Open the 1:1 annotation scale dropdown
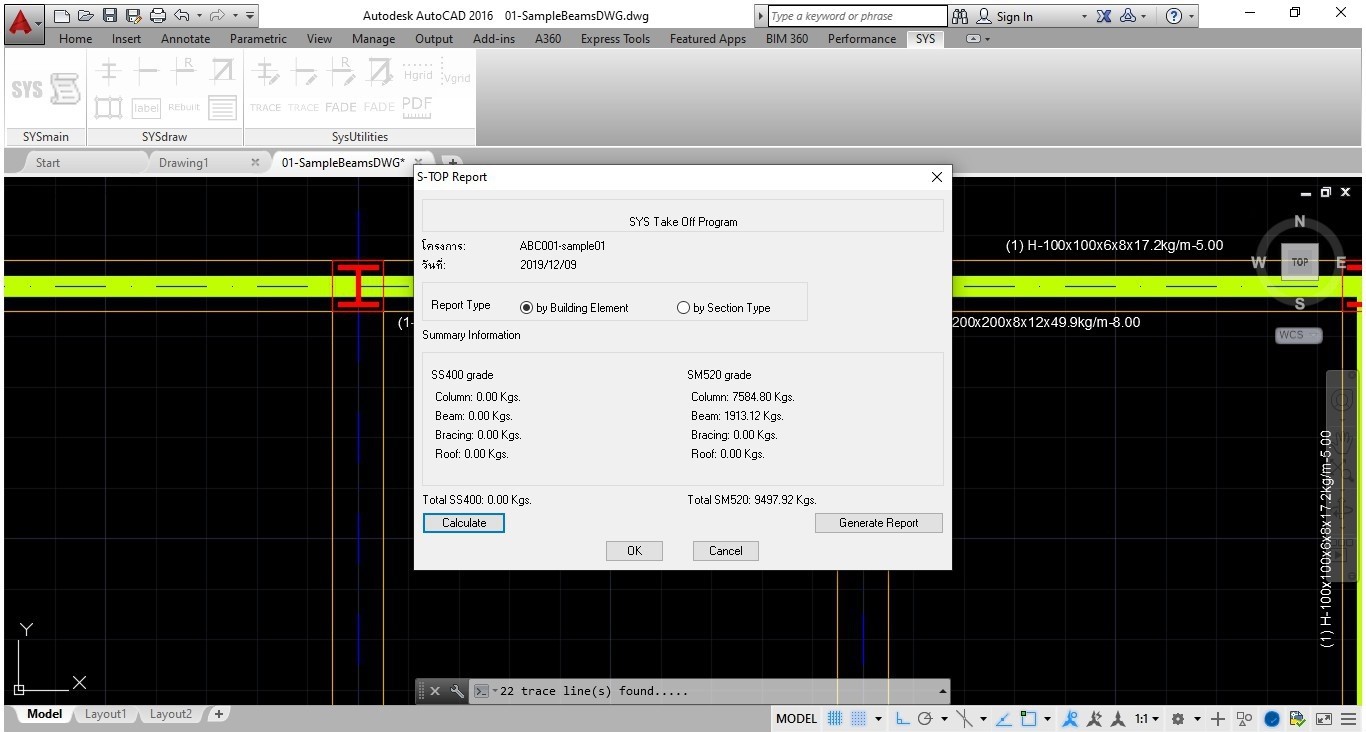 [x=1147, y=718]
